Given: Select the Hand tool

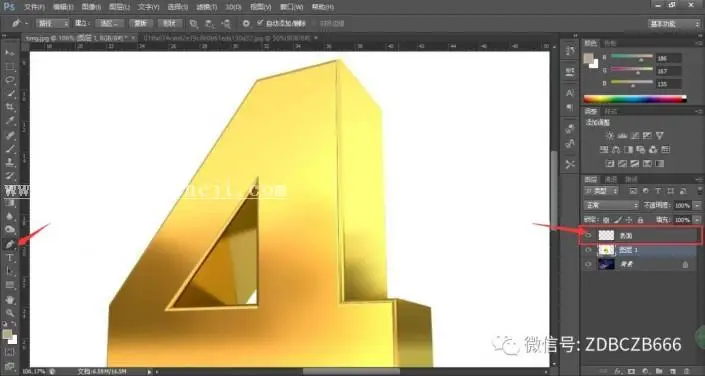Looking at the screenshot, I should tap(10, 300).
